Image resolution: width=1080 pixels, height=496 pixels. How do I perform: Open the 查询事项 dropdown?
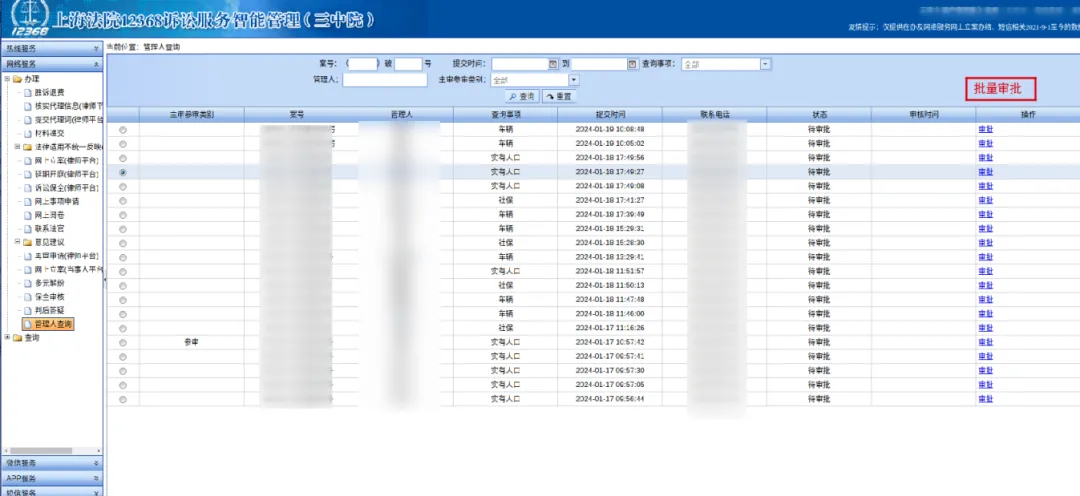point(765,64)
